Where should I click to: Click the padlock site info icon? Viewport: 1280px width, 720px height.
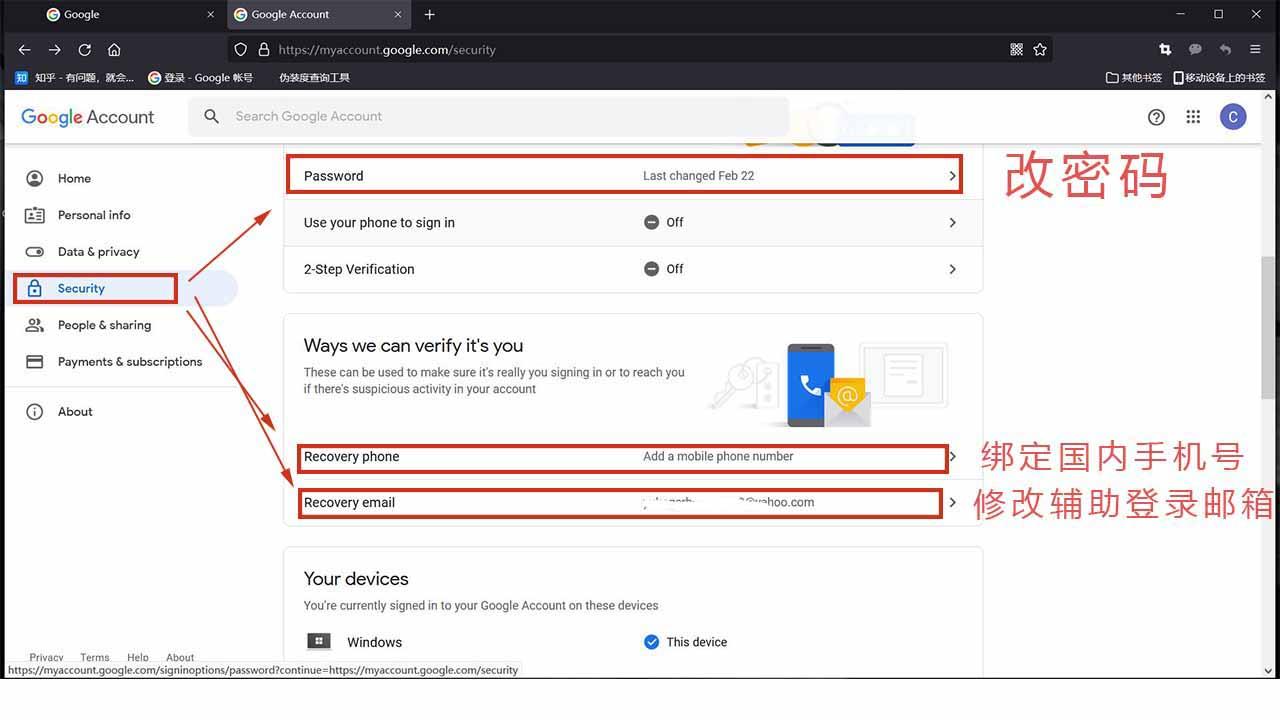coord(264,49)
